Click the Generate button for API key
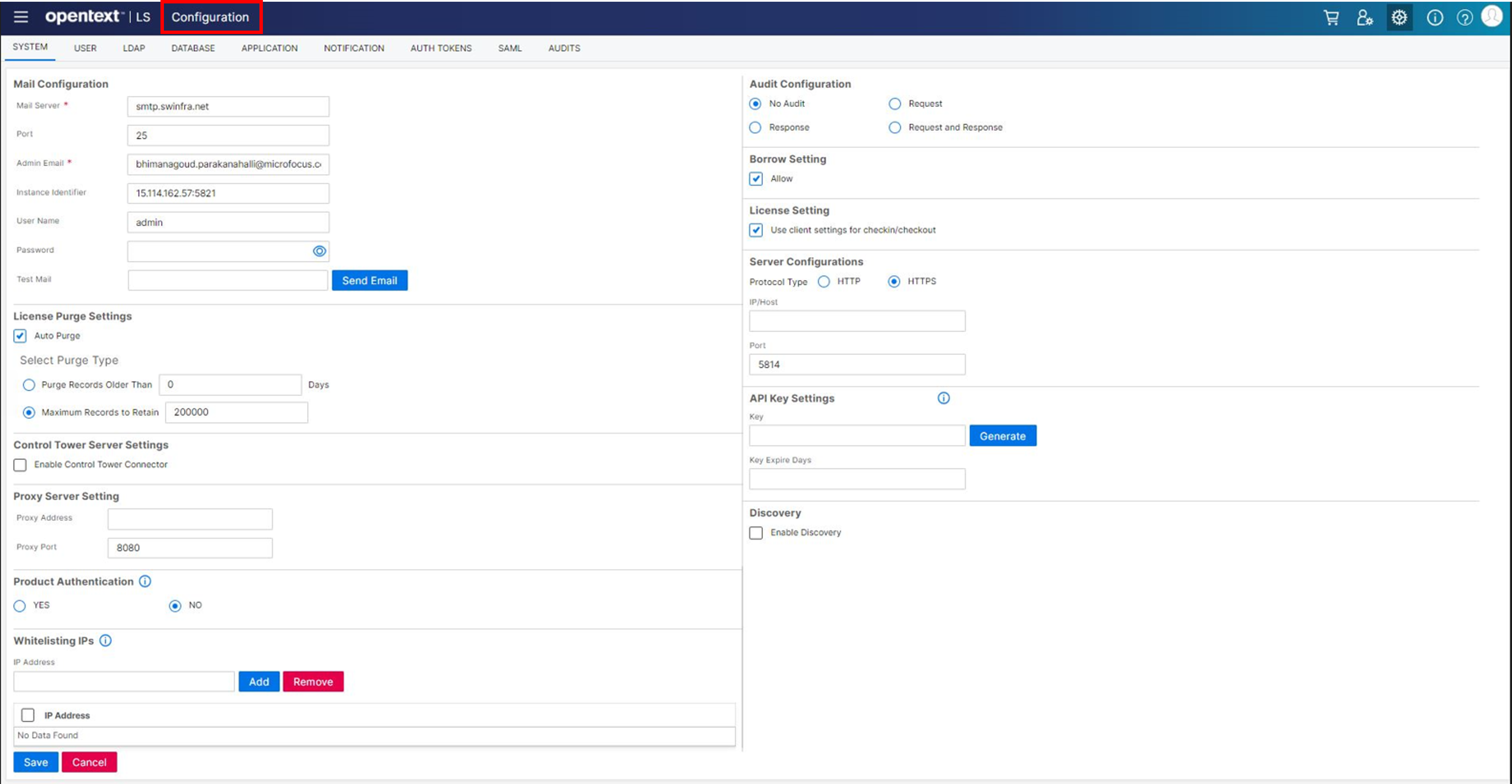1512x784 pixels. 1003,435
